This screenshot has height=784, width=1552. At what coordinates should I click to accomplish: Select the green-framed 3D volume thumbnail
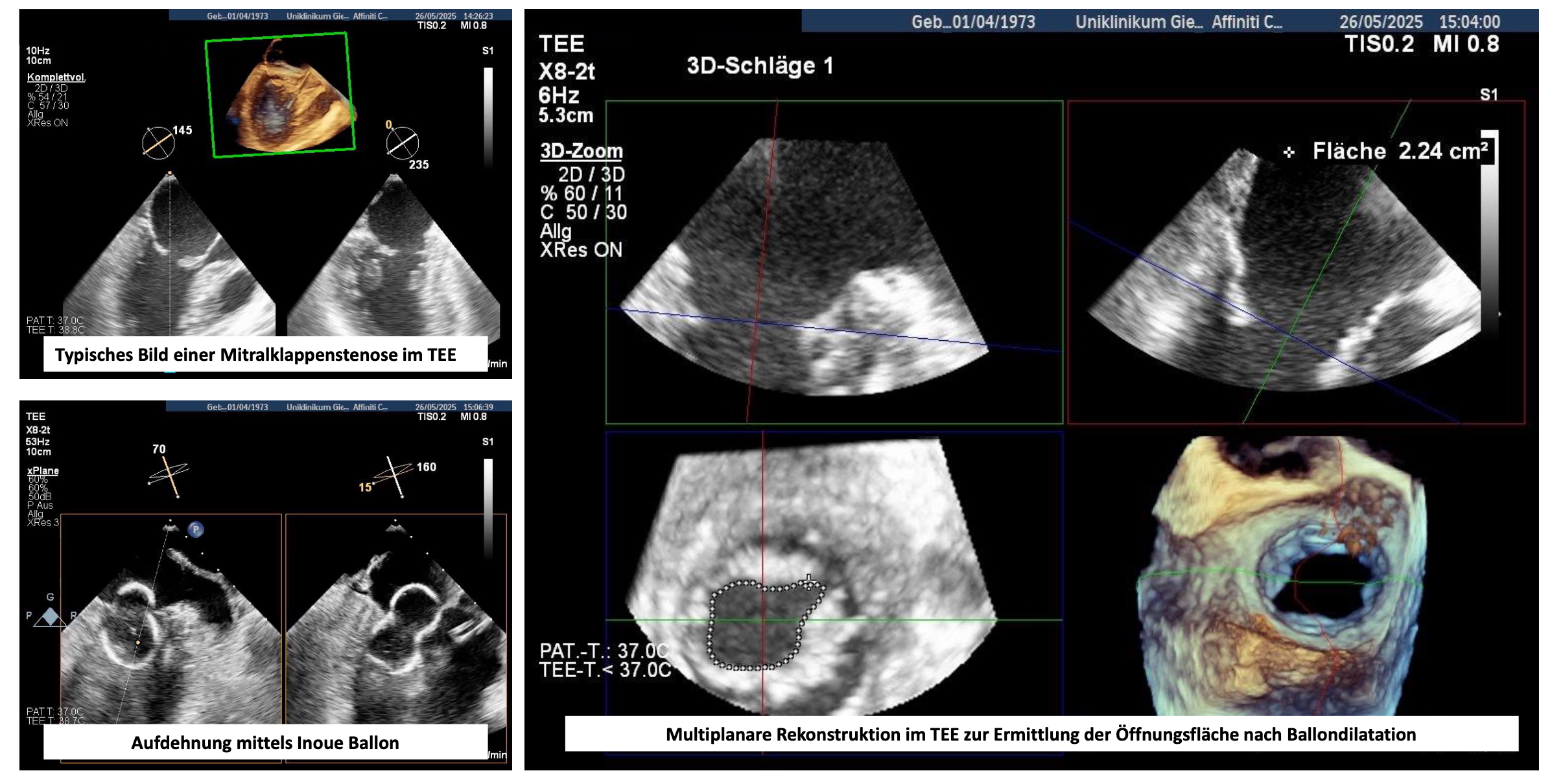tap(280, 95)
